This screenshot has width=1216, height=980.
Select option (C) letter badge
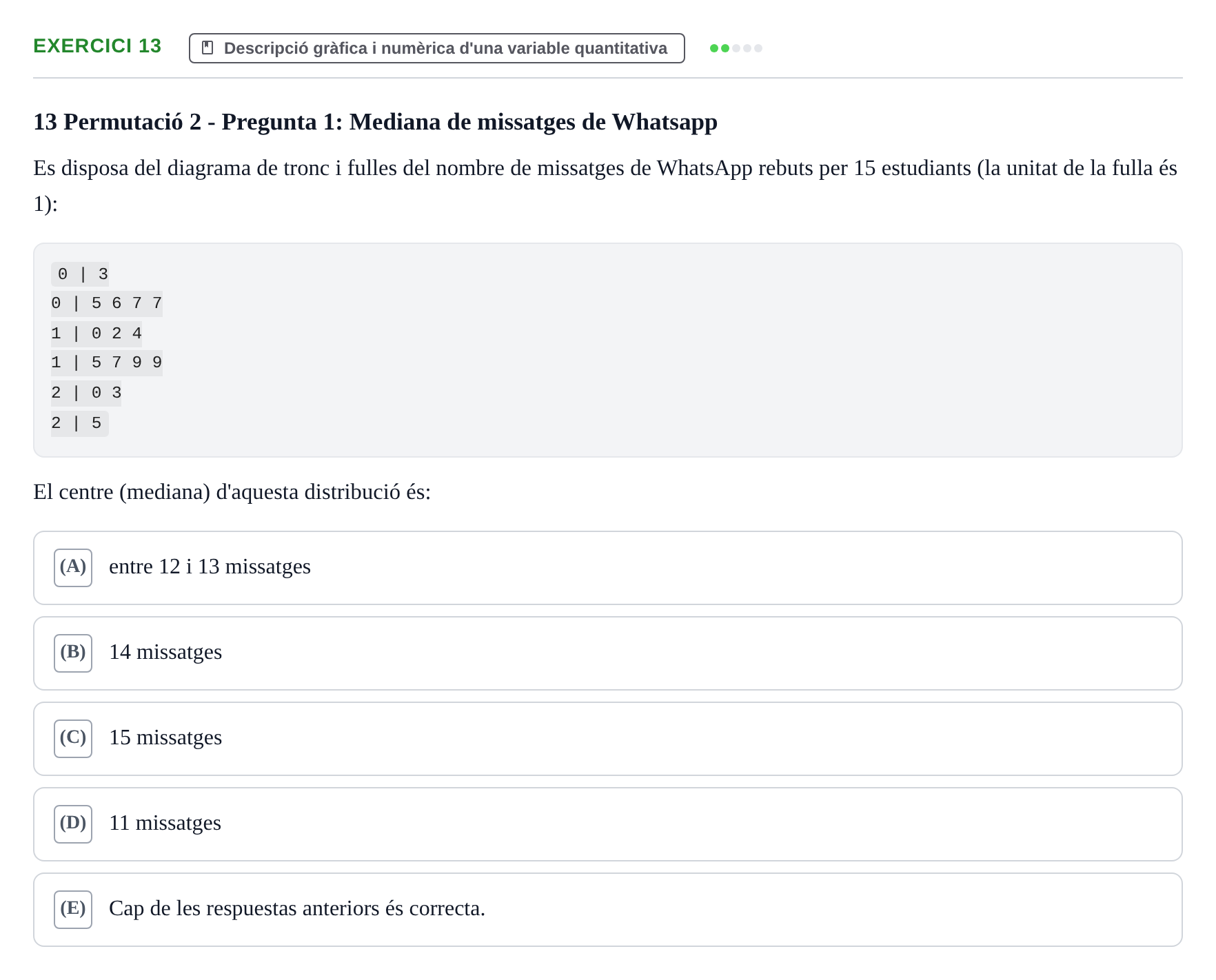tap(73, 739)
